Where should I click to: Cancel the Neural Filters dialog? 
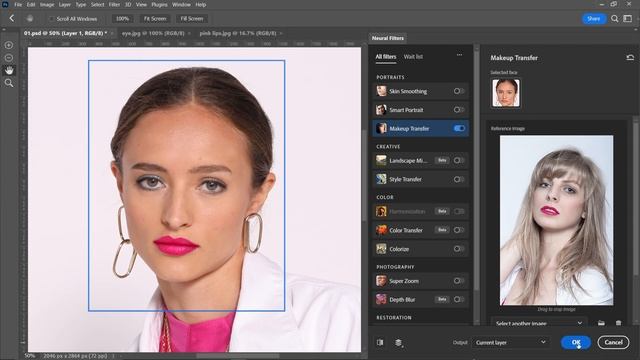click(x=613, y=342)
